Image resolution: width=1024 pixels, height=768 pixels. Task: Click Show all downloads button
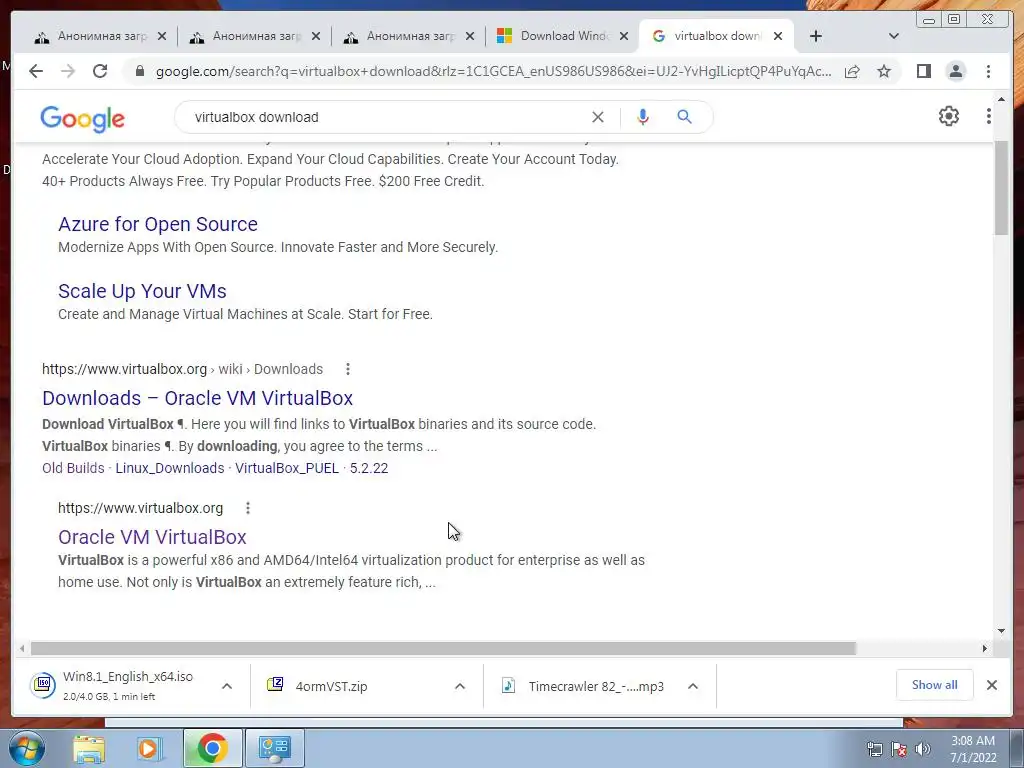(x=935, y=685)
